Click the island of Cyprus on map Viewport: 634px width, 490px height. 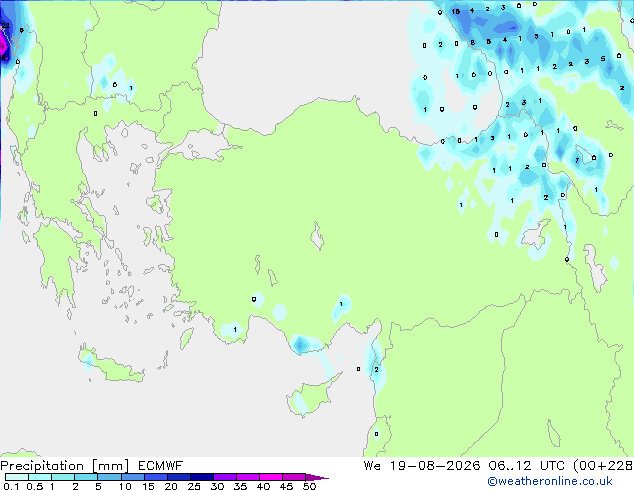point(311,396)
